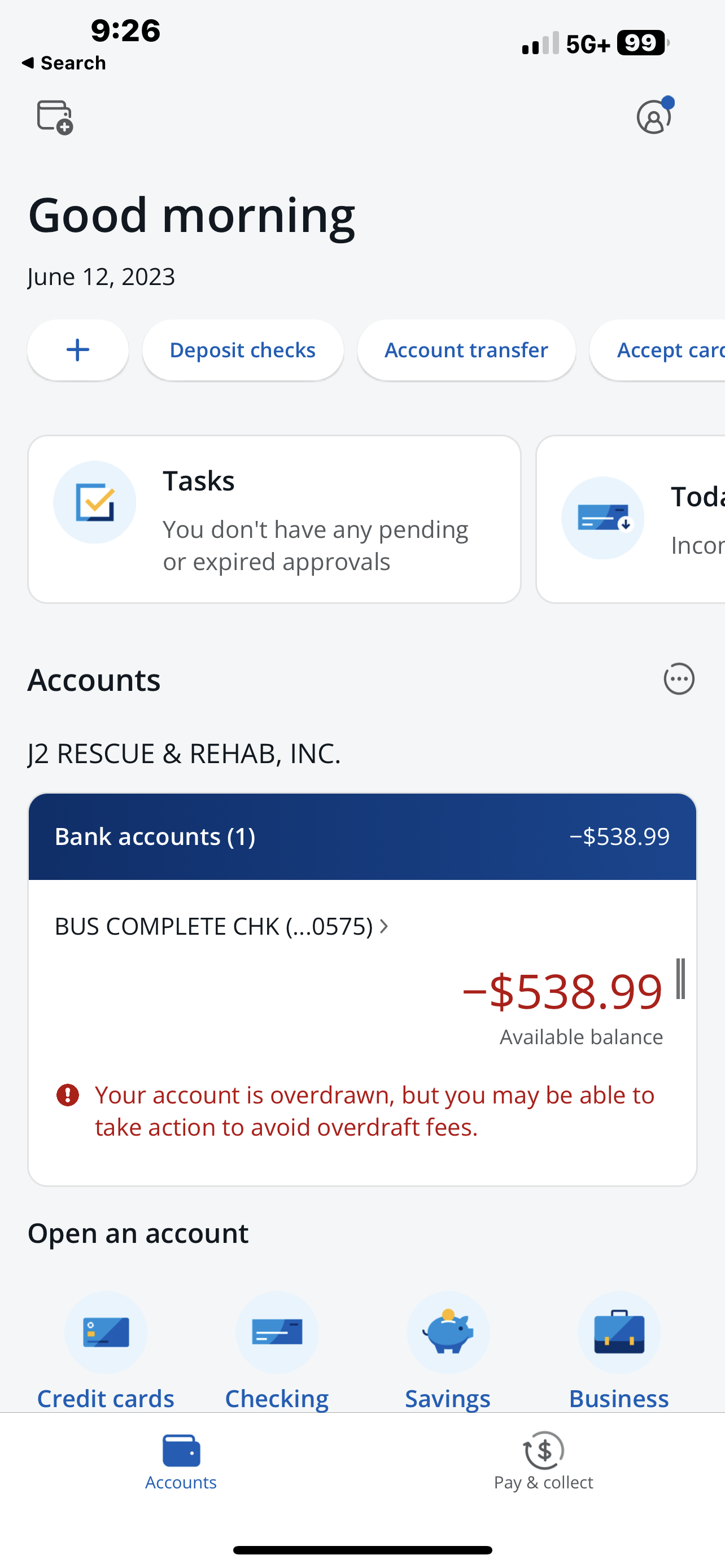Tap the Account transfer button
The height and width of the screenshot is (1568, 725).
click(x=466, y=350)
